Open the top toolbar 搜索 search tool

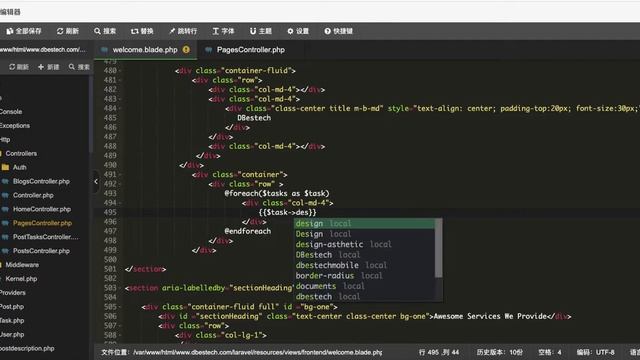pyautogui.click(x=105, y=31)
